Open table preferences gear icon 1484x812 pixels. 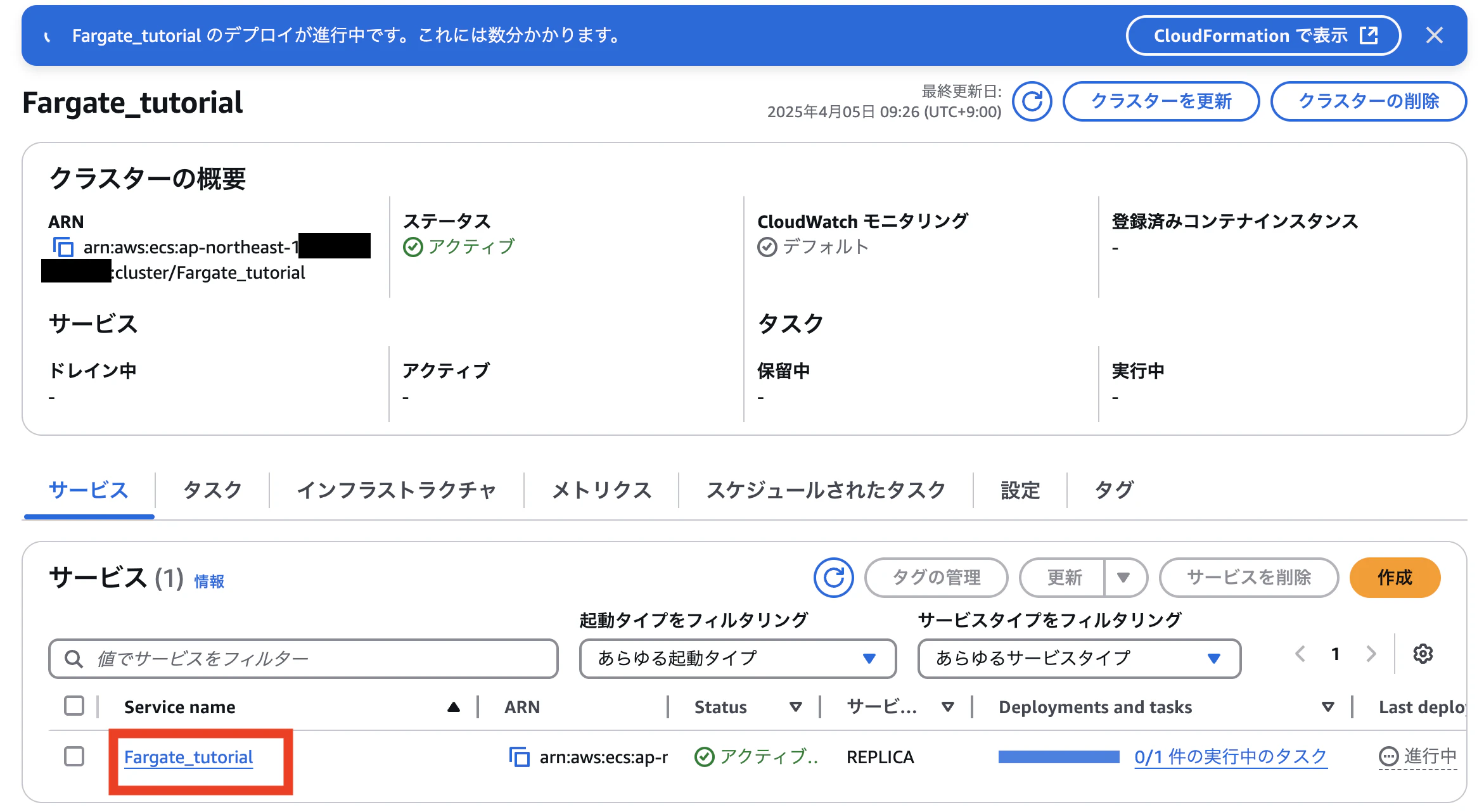1423,654
